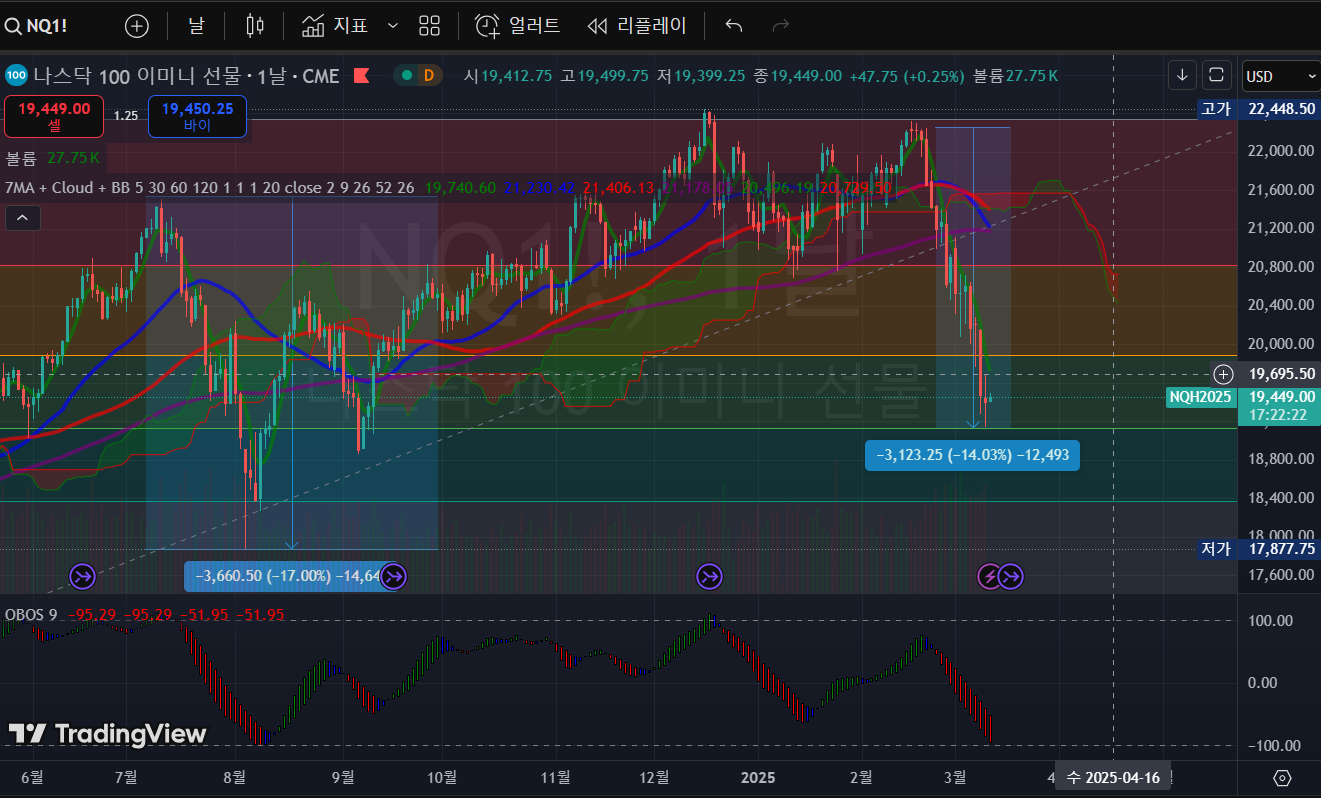Viewport: 1321px width, 798px height.
Task: Expand the indicators favorites chevron
Action: (x=392, y=26)
